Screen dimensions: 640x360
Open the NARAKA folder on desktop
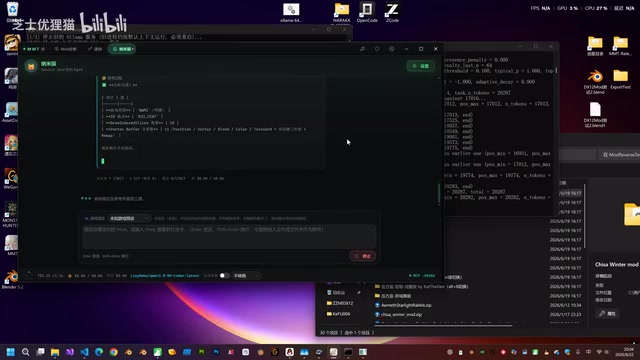pyautogui.click(x=342, y=12)
